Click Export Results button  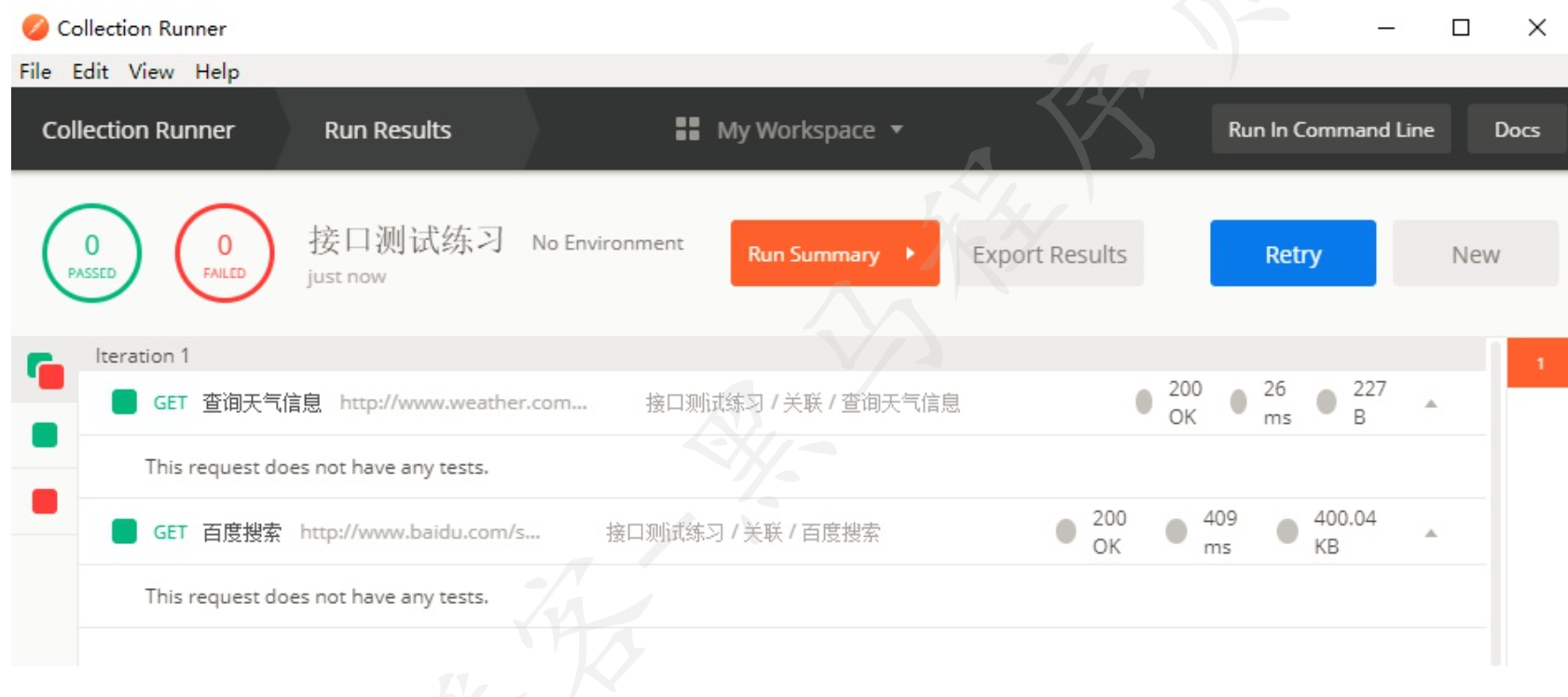pos(1050,253)
